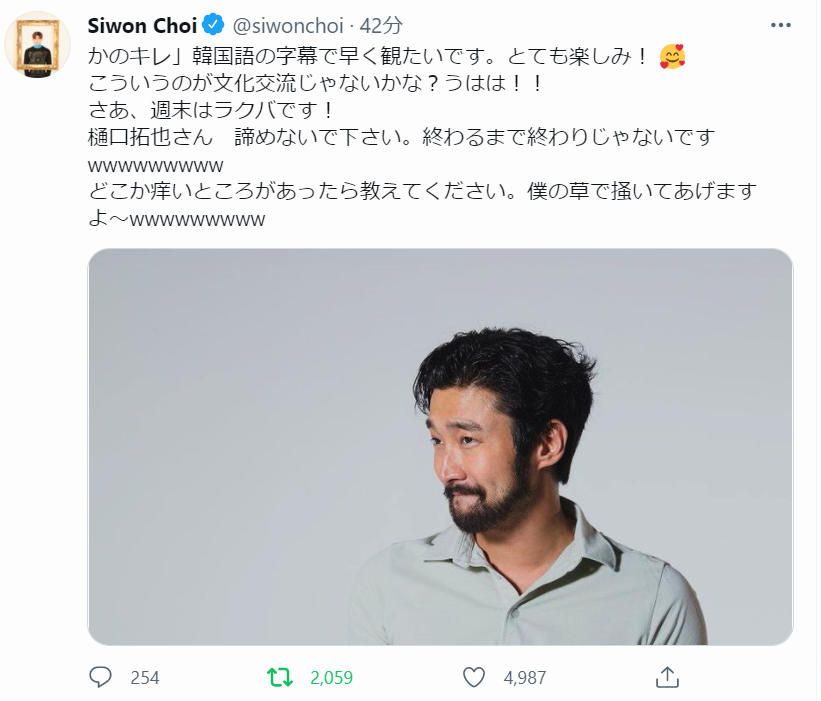The height and width of the screenshot is (701, 821).
Task: Open Siwon Choi's profile avatar
Action: click(x=37, y=45)
